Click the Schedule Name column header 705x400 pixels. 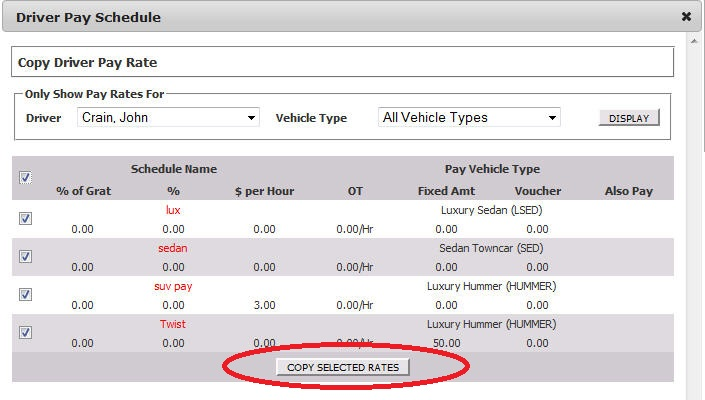coord(174,170)
